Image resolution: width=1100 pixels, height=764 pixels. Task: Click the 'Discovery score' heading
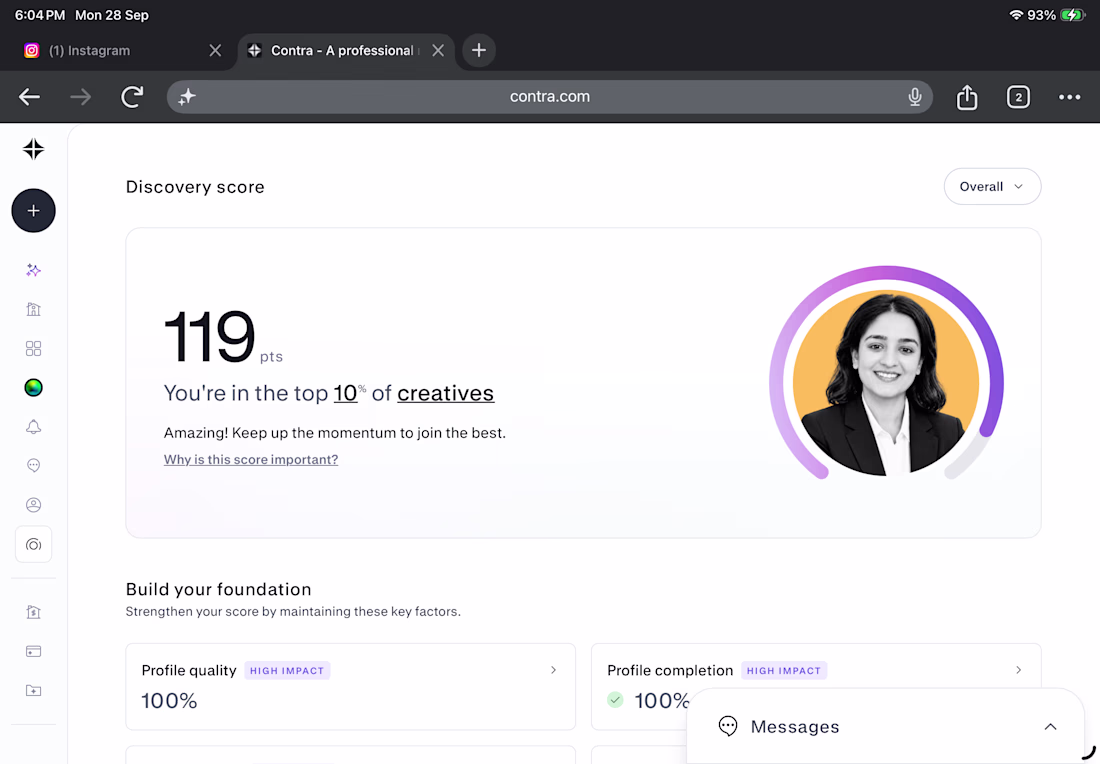[x=195, y=187]
